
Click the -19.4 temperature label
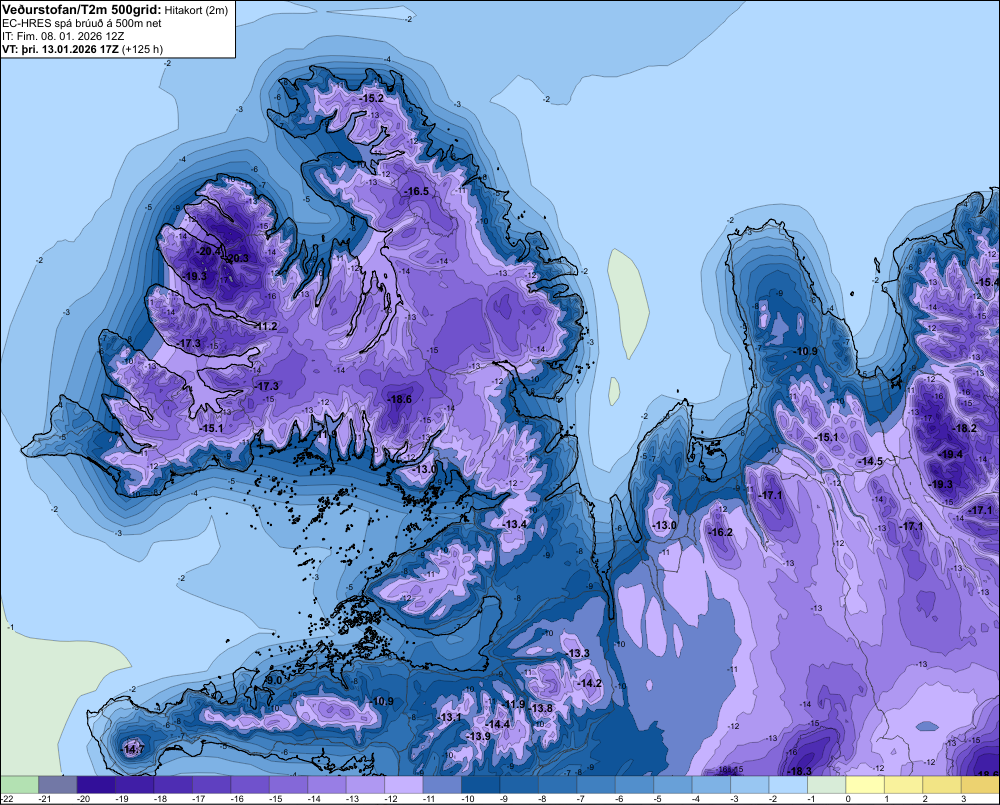pyautogui.click(x=951, y=454)
